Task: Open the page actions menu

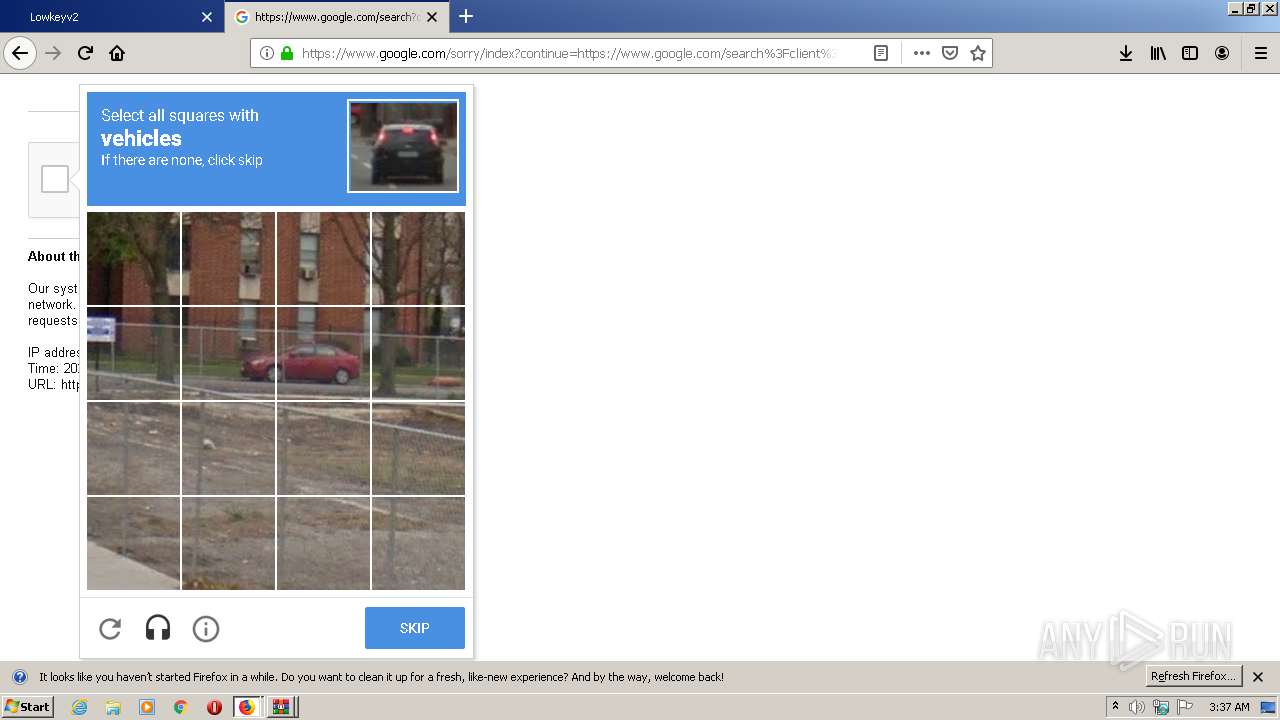Action: tap(922, 53)
